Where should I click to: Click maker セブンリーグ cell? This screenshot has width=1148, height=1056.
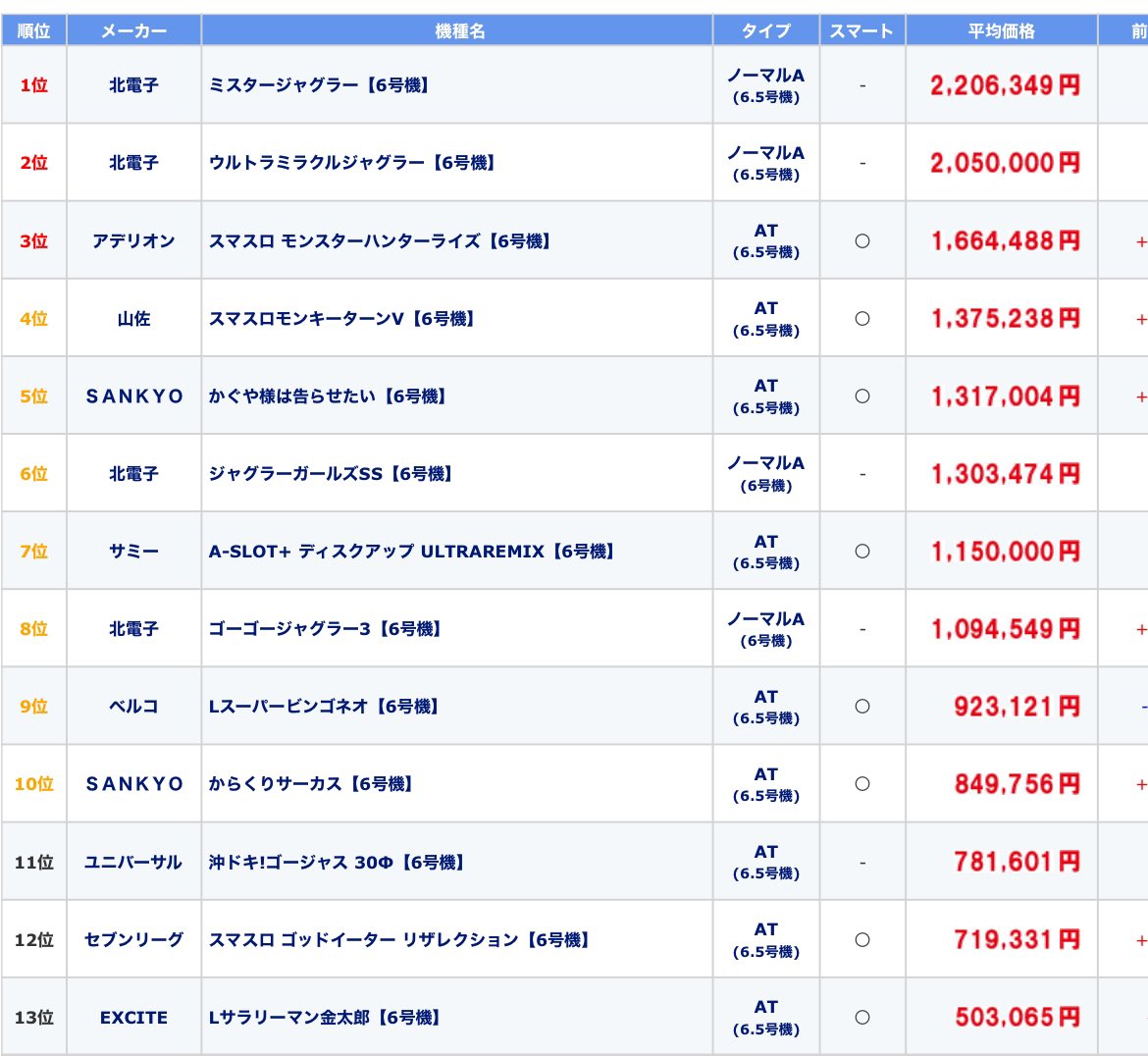tap(134, 940)
